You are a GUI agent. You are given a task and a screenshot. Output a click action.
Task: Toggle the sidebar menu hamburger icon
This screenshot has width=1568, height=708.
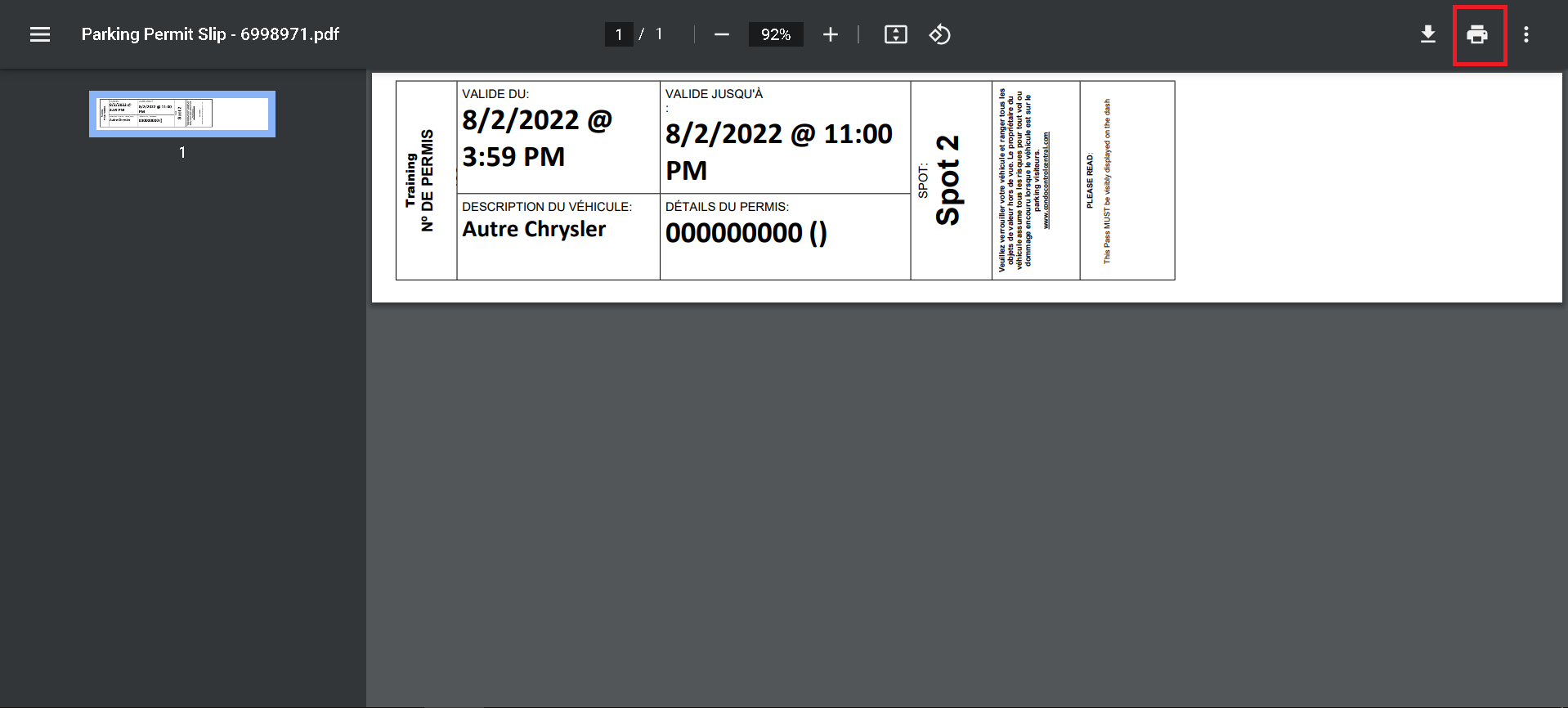pos(40,34)
